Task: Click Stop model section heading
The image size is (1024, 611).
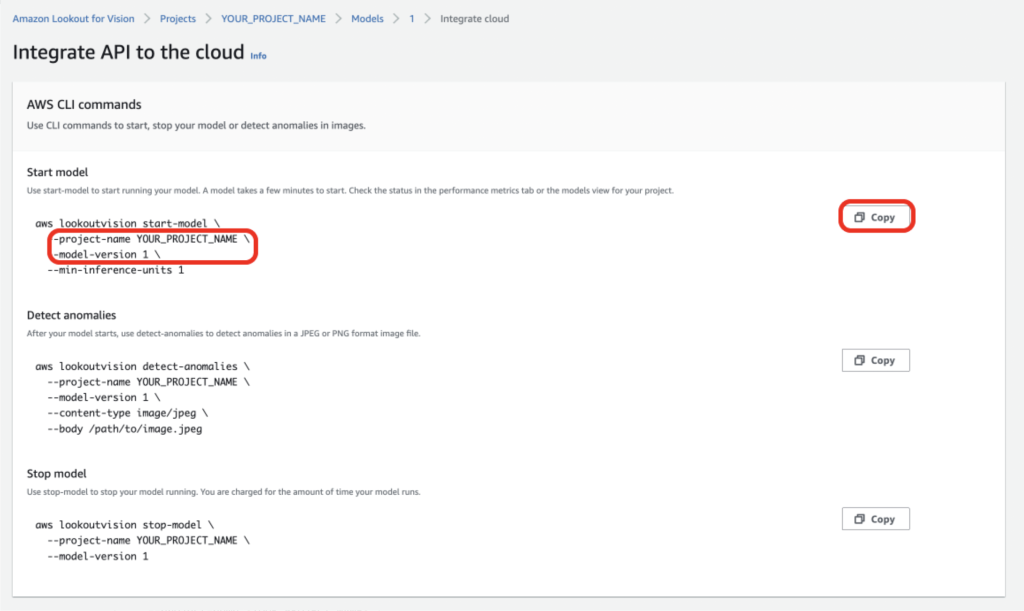Action: (x=56, y=474)
